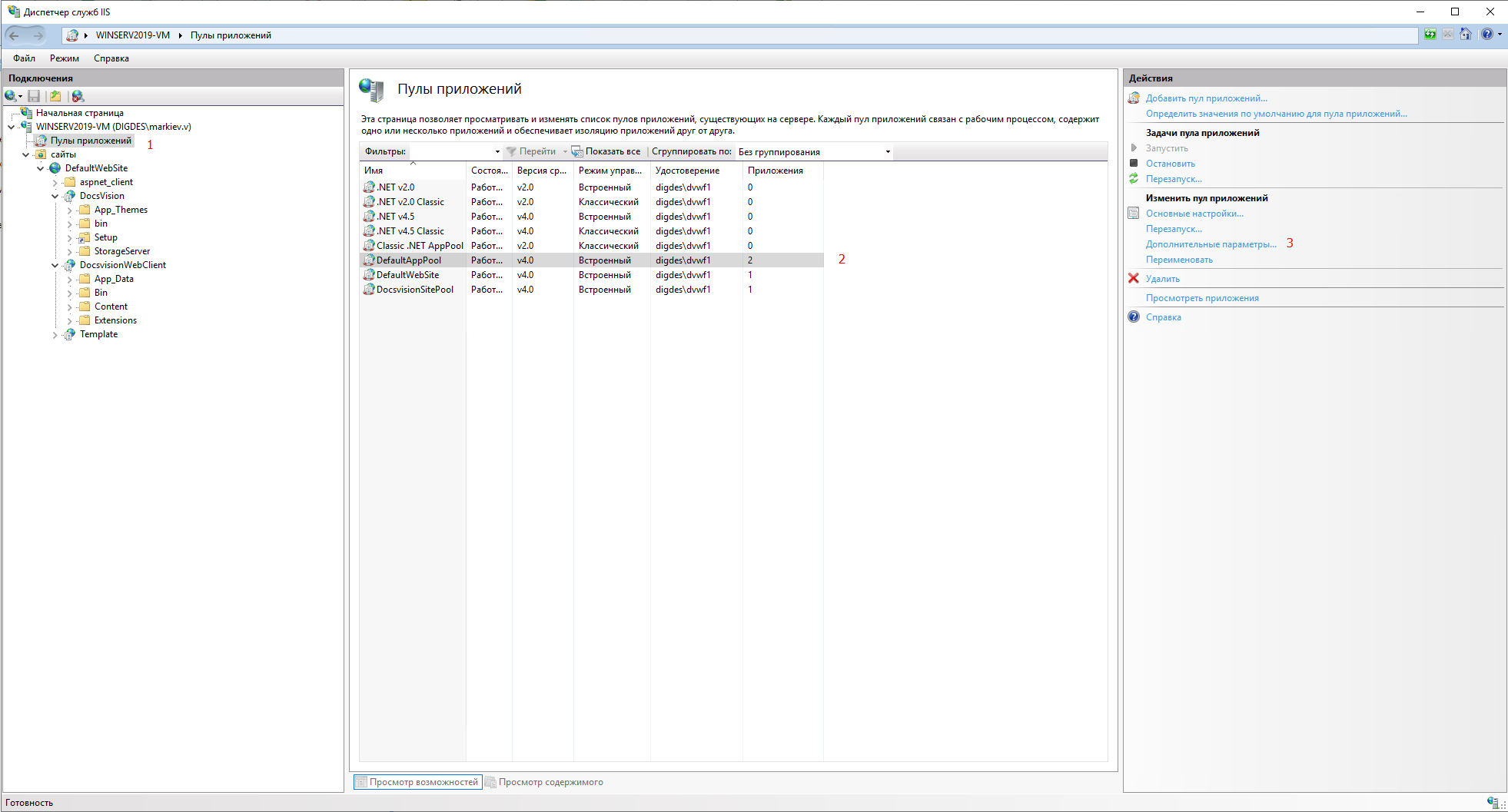
Task: Select the Начальная страница tree item
Action: (79, 113)
